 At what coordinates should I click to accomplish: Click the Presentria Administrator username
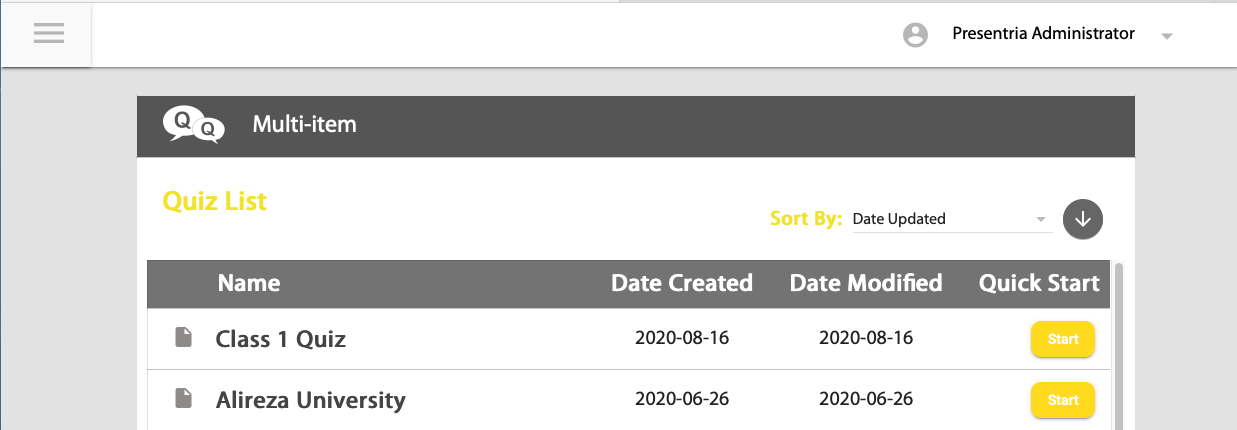point(1044,34)
